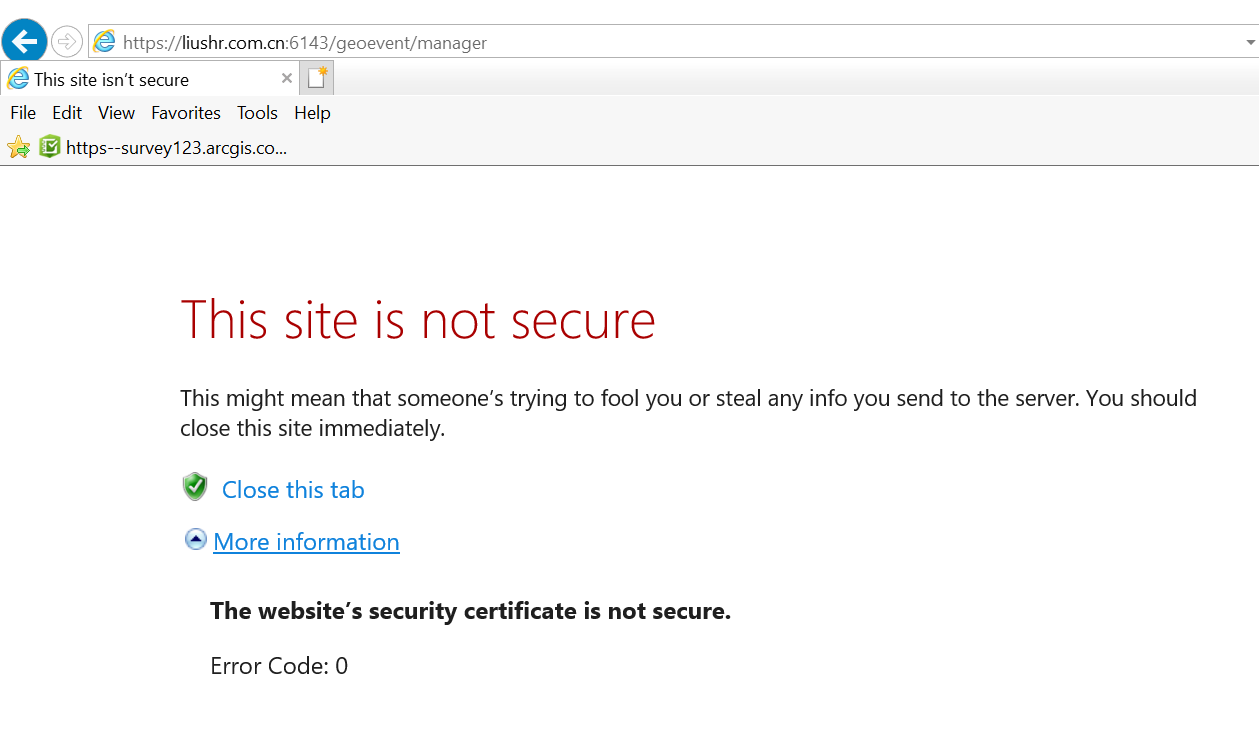
Task: Open the Edit menu
Action: tap(67, 113)
